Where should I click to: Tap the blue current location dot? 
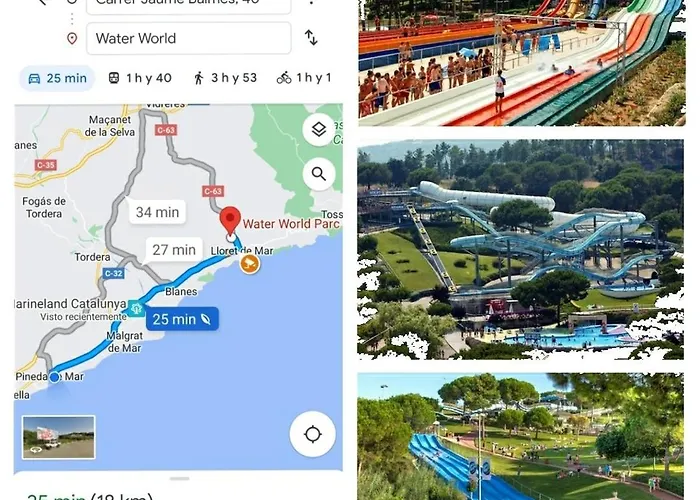54,377
